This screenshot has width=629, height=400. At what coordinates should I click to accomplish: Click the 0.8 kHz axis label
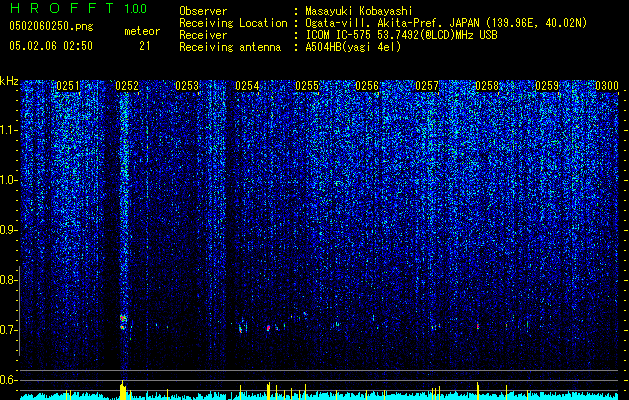coord(8,280)
